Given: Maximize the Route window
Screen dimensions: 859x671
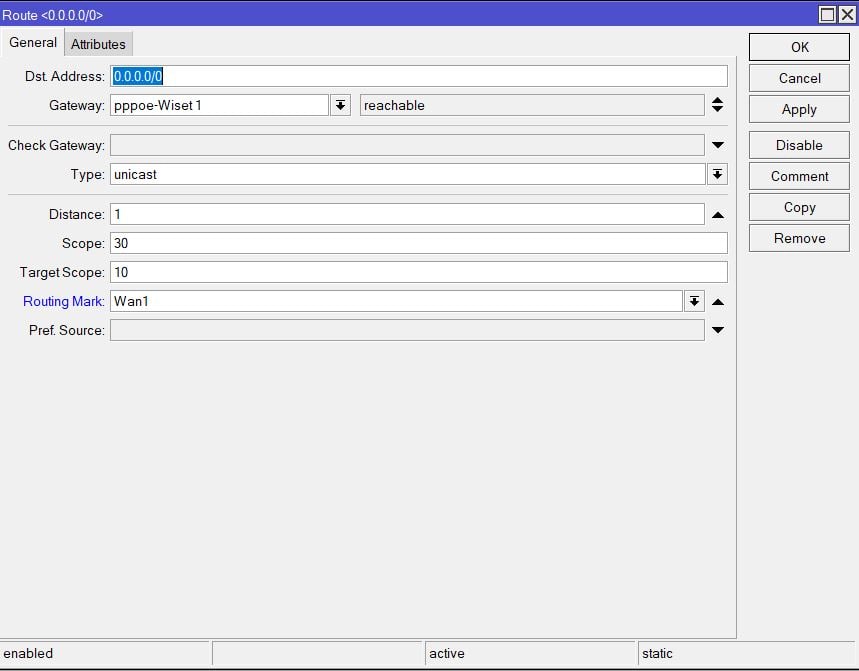Looking at the screenshot, I should (827, 14).
